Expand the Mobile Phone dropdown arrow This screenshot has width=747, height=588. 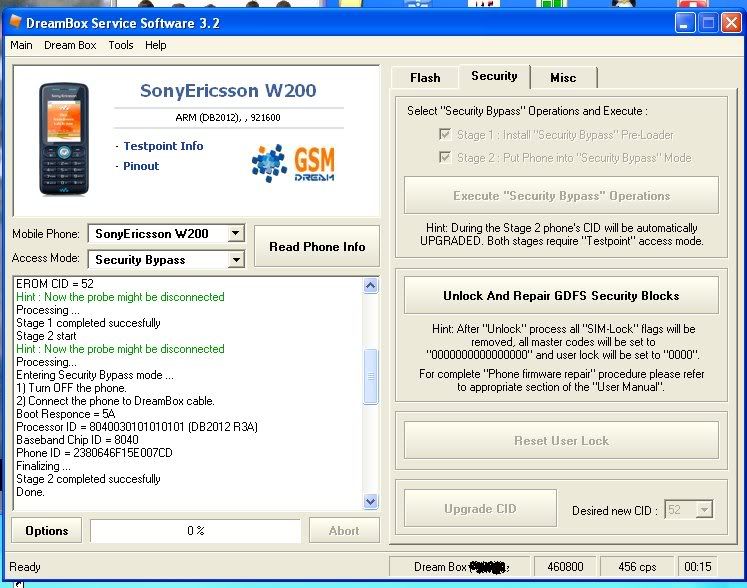[x=235, y=233]
